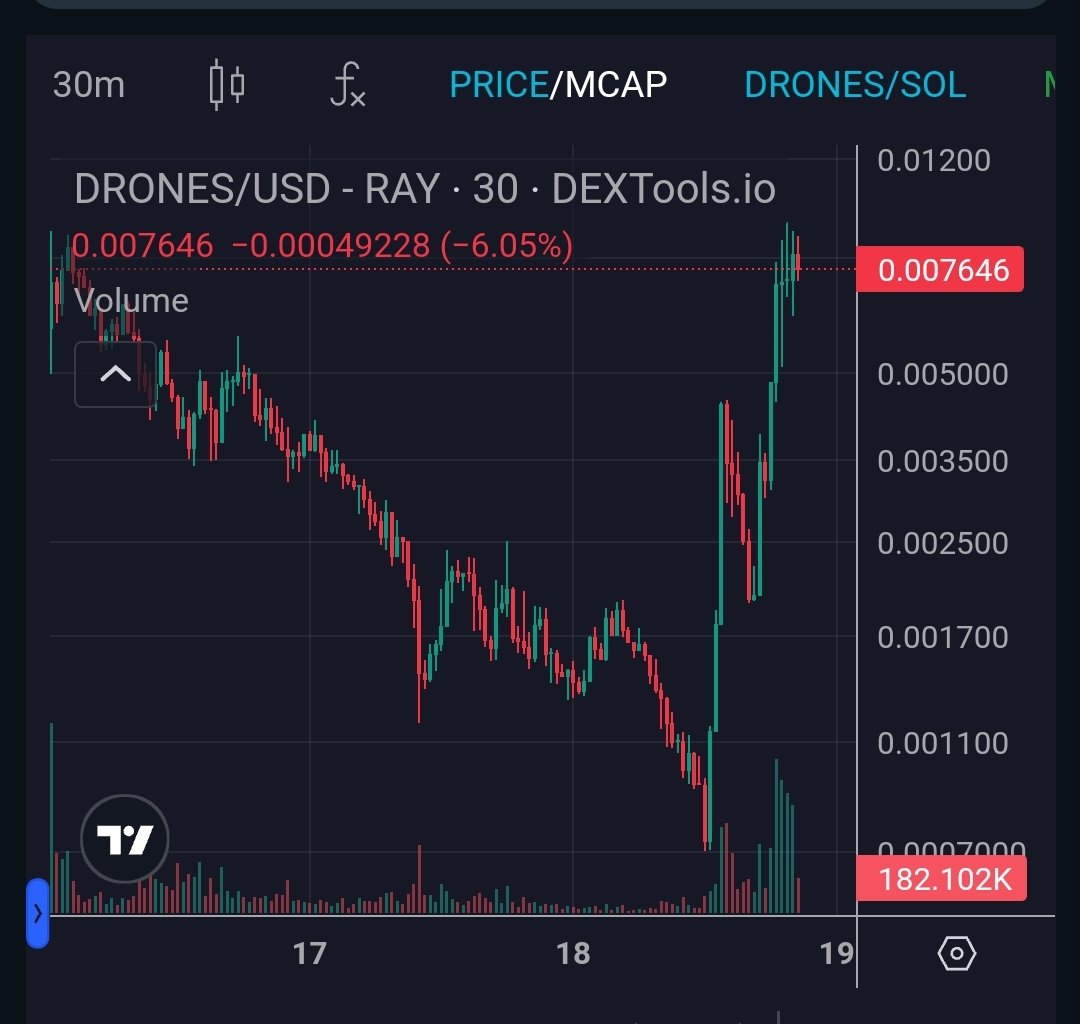1080x1024 pixels.
Task: Click the 0.003500 price axis value
Action: click(943, 461)
